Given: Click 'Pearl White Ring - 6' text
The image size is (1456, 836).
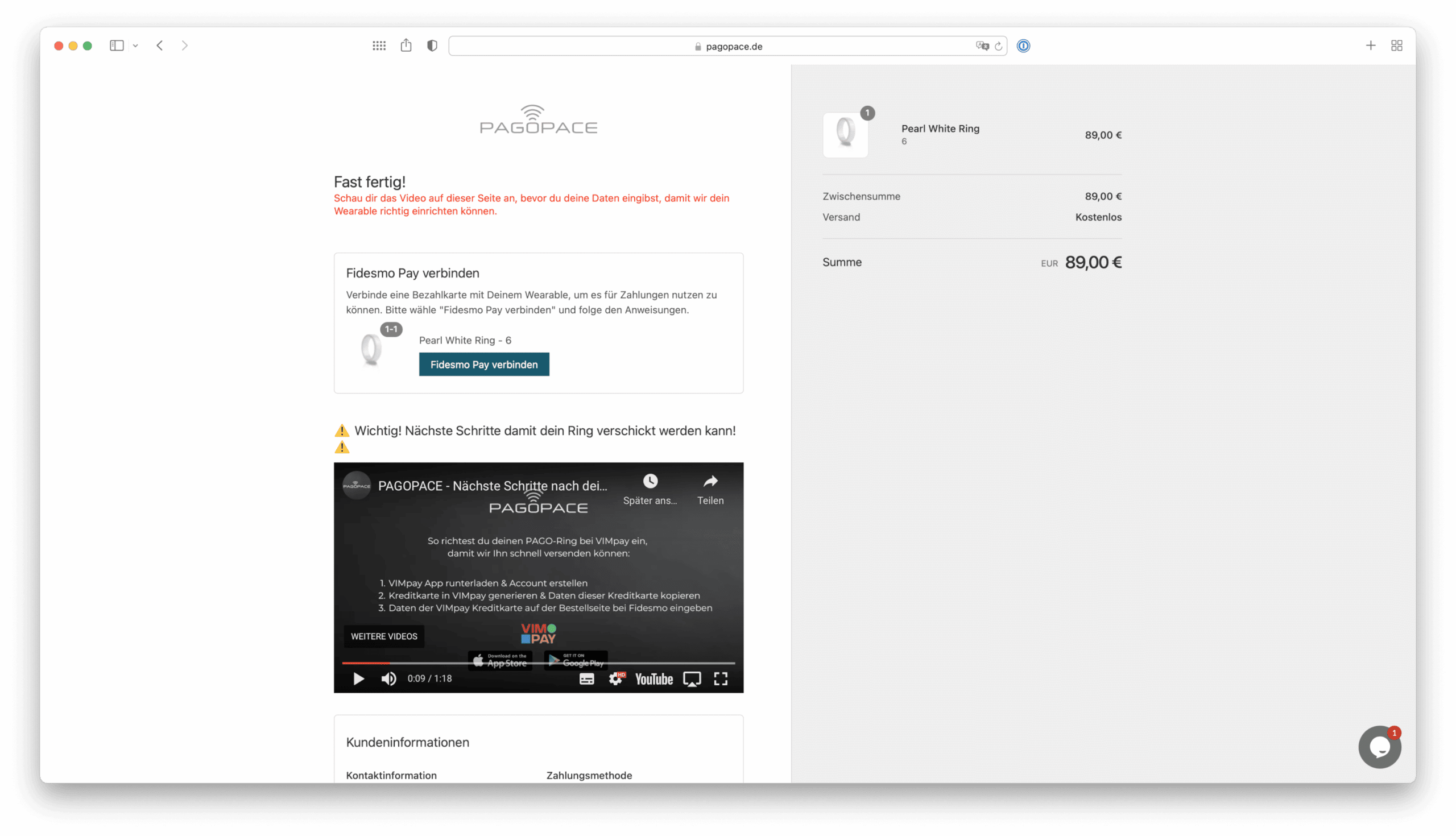Looking at the screenshot, I should click(465, 341).
